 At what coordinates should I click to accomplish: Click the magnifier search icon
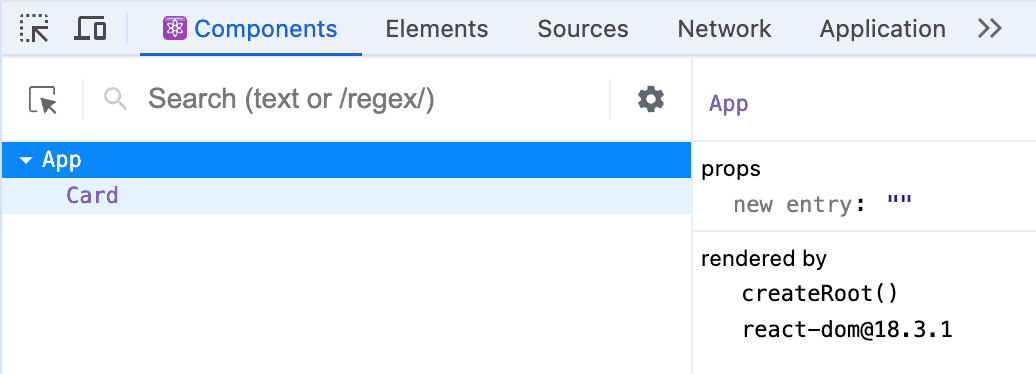click(x=116, y=99)
